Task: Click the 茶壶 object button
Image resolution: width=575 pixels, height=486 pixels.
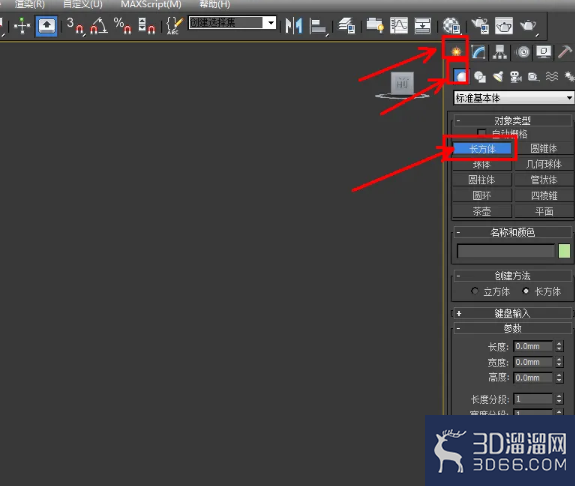Action: tap(482, 211)
